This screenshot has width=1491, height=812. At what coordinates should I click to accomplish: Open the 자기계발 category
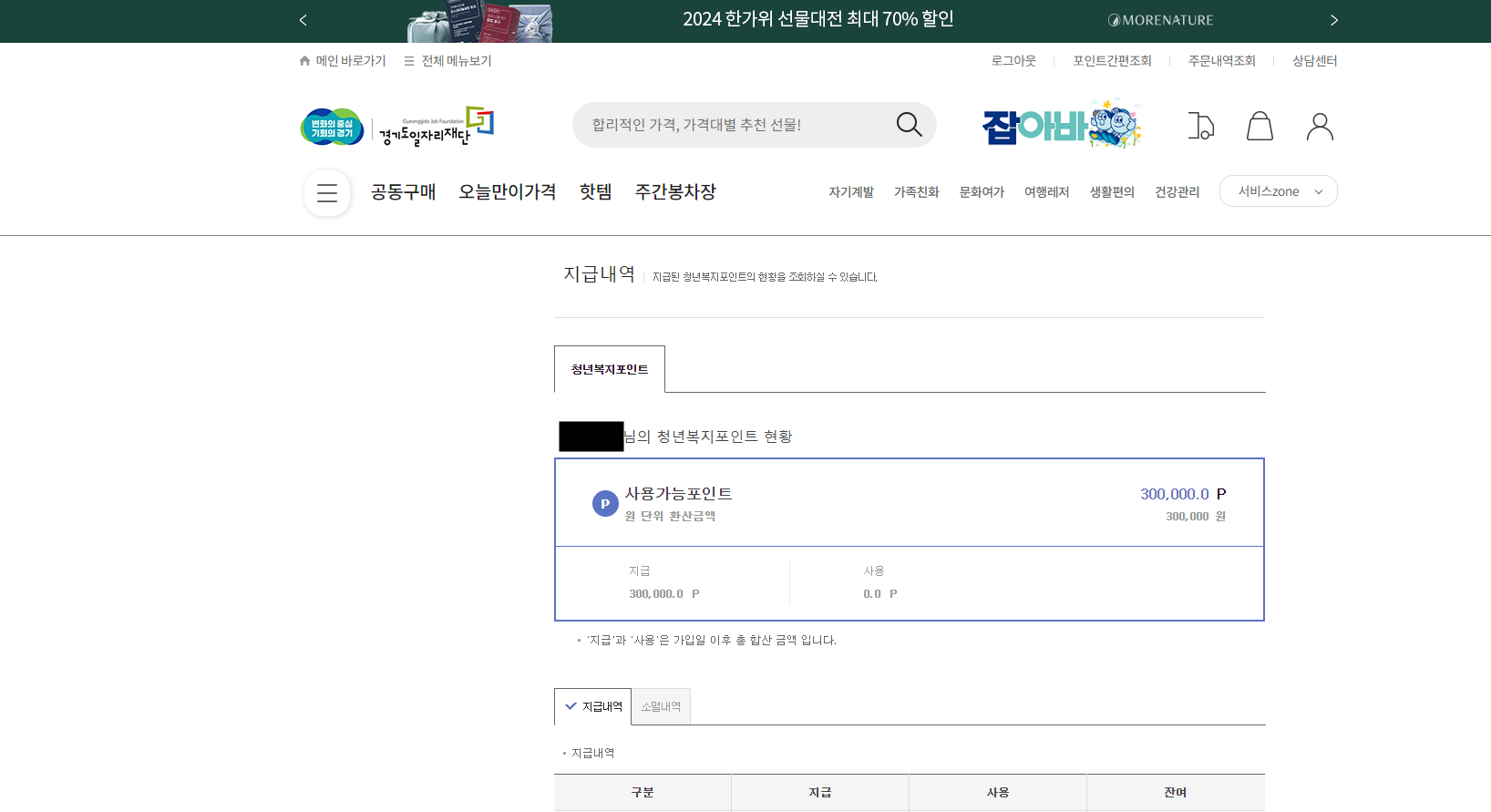click(x=851, y=192)
